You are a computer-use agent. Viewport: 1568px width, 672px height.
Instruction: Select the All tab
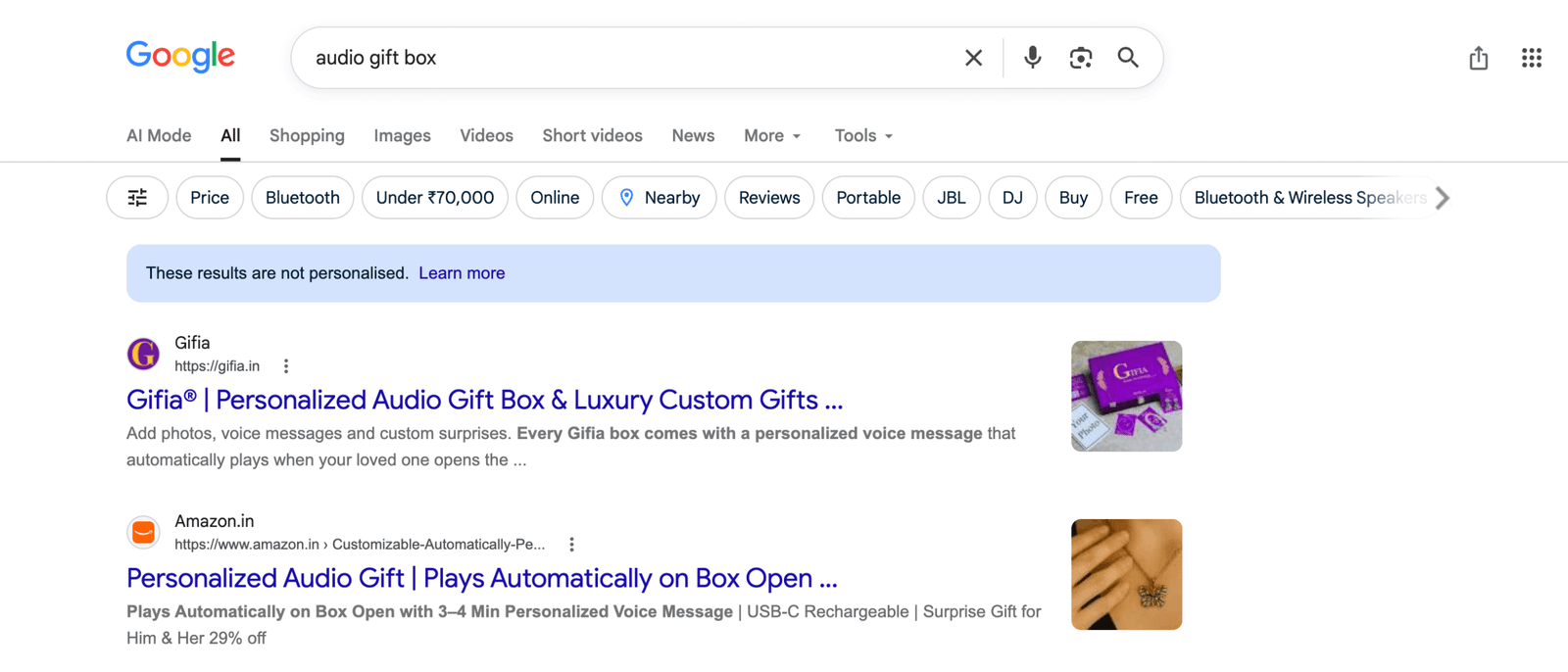230,136
